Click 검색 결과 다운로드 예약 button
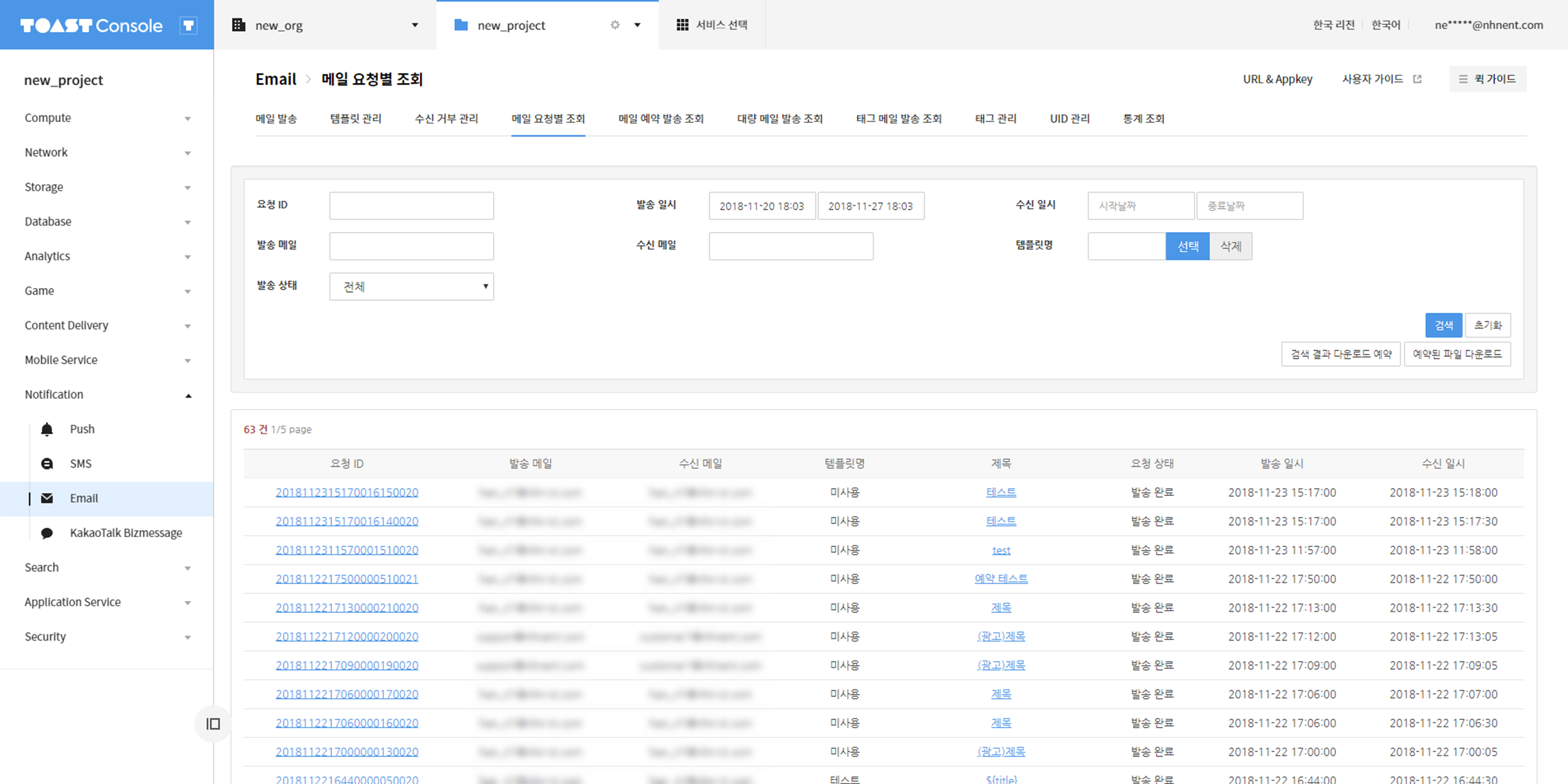 [1341, 354]
